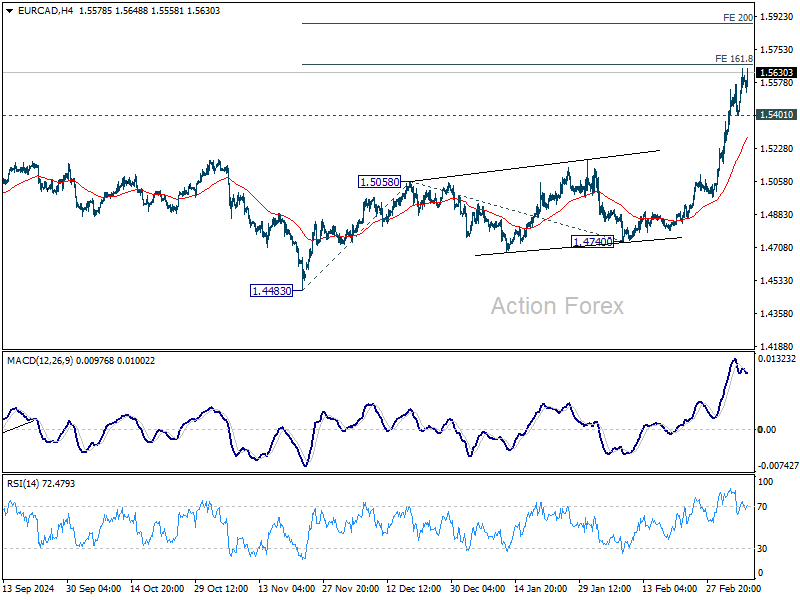
Task: Click the 27 Feb 20:00 time label
Action: tap(734, 588)
